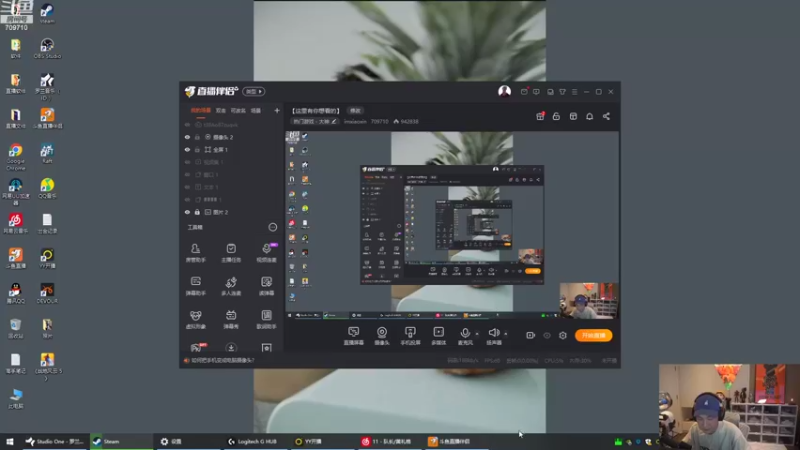800x450 pixels.
Task: Open the download tool icon in toolbox
Action: pyautogui.click(x=231, y=348)
